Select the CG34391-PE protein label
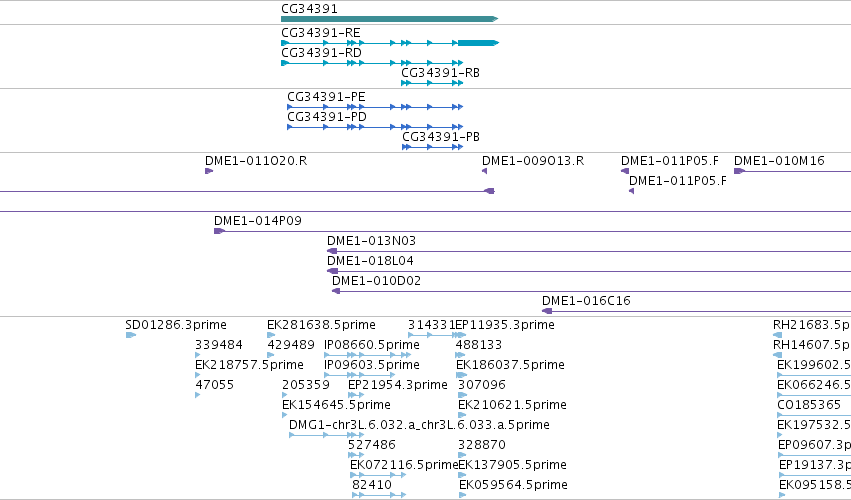This screenshot has height=500, width=851. 326,97
